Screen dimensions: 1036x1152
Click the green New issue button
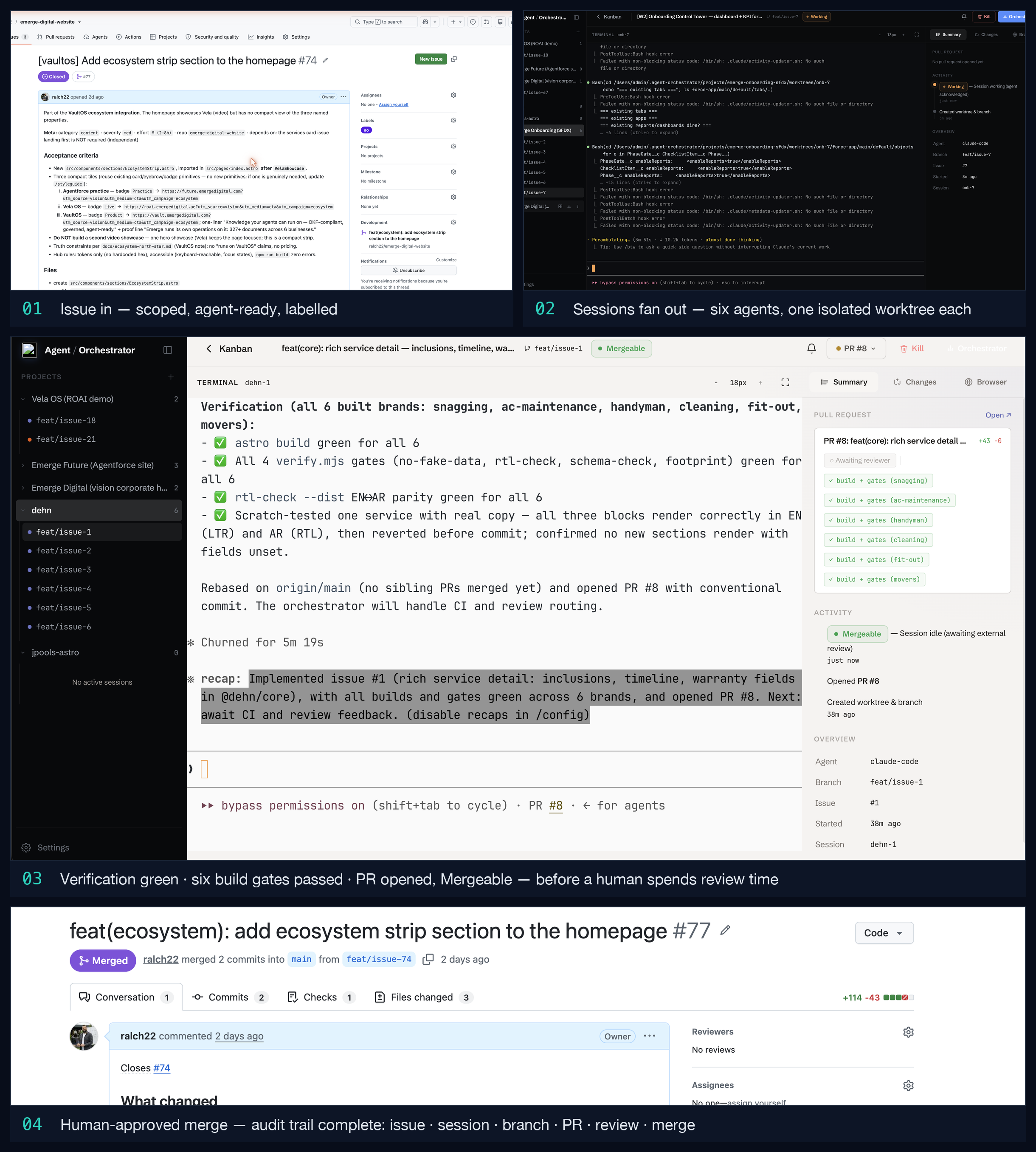[431, 59]
